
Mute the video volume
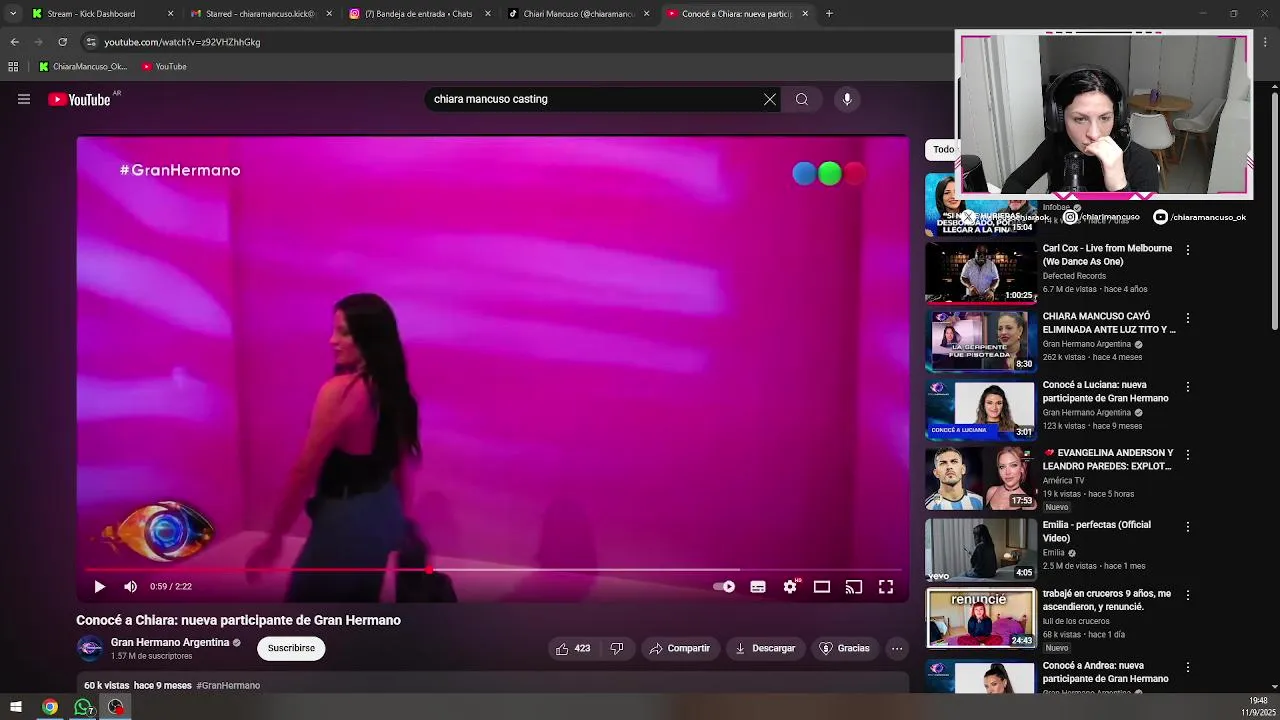pyautogui.click(x=130, y=587)
